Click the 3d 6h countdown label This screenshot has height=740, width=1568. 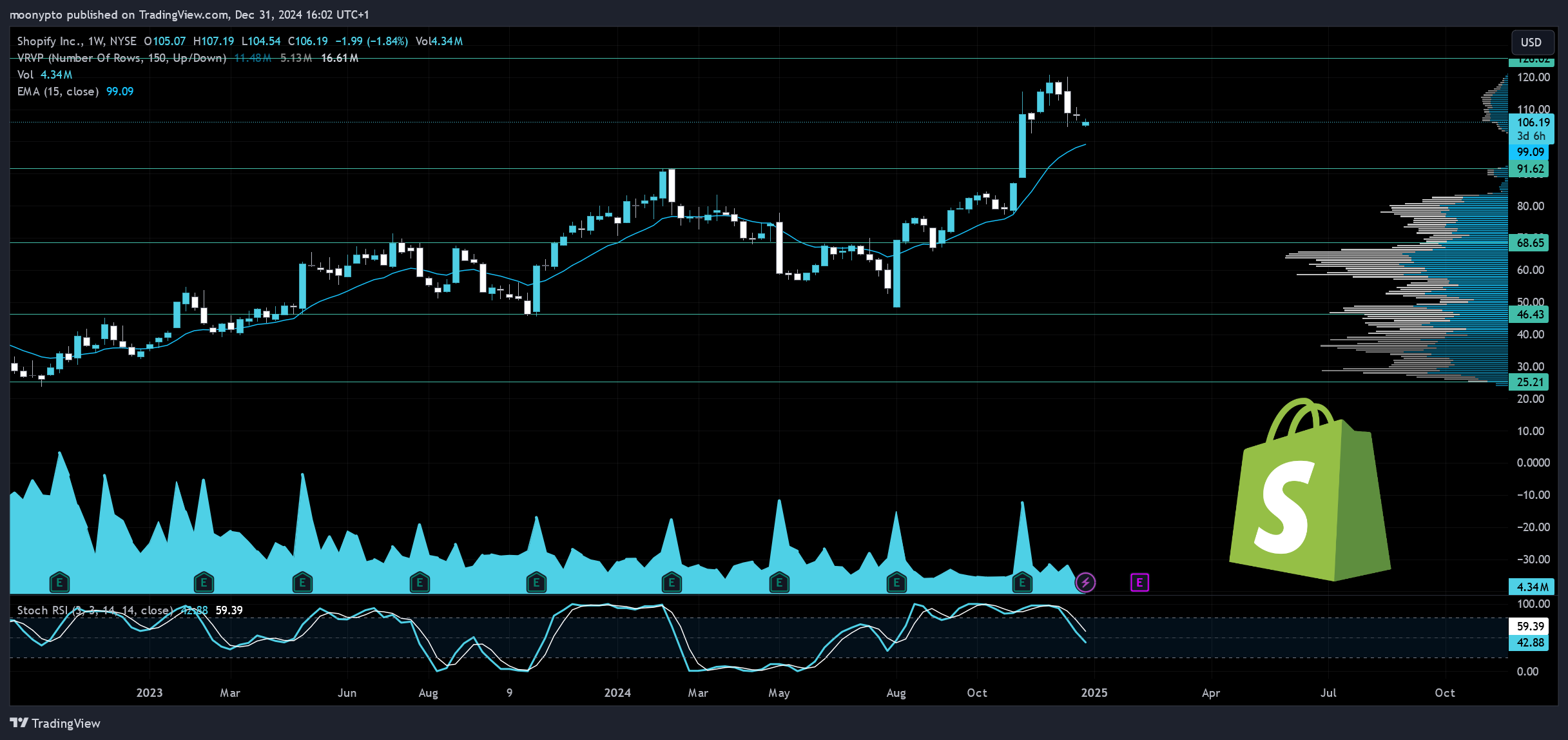1531,137
